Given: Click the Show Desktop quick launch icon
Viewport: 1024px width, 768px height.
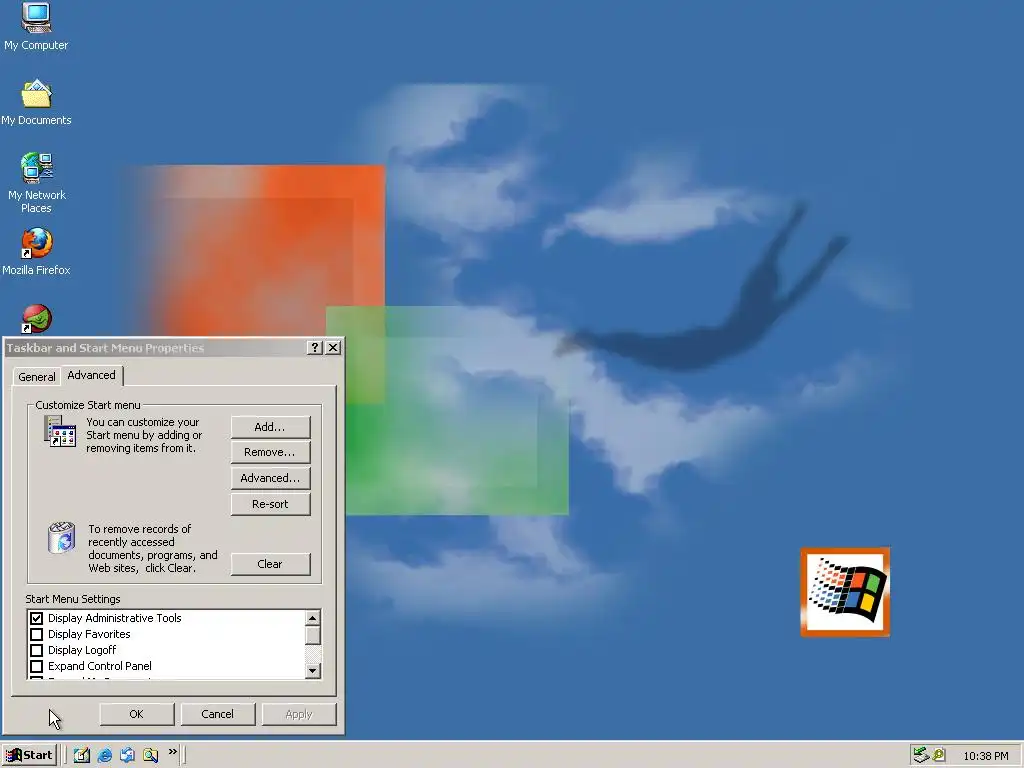Looking at the screenshot, I should (82, 755).
